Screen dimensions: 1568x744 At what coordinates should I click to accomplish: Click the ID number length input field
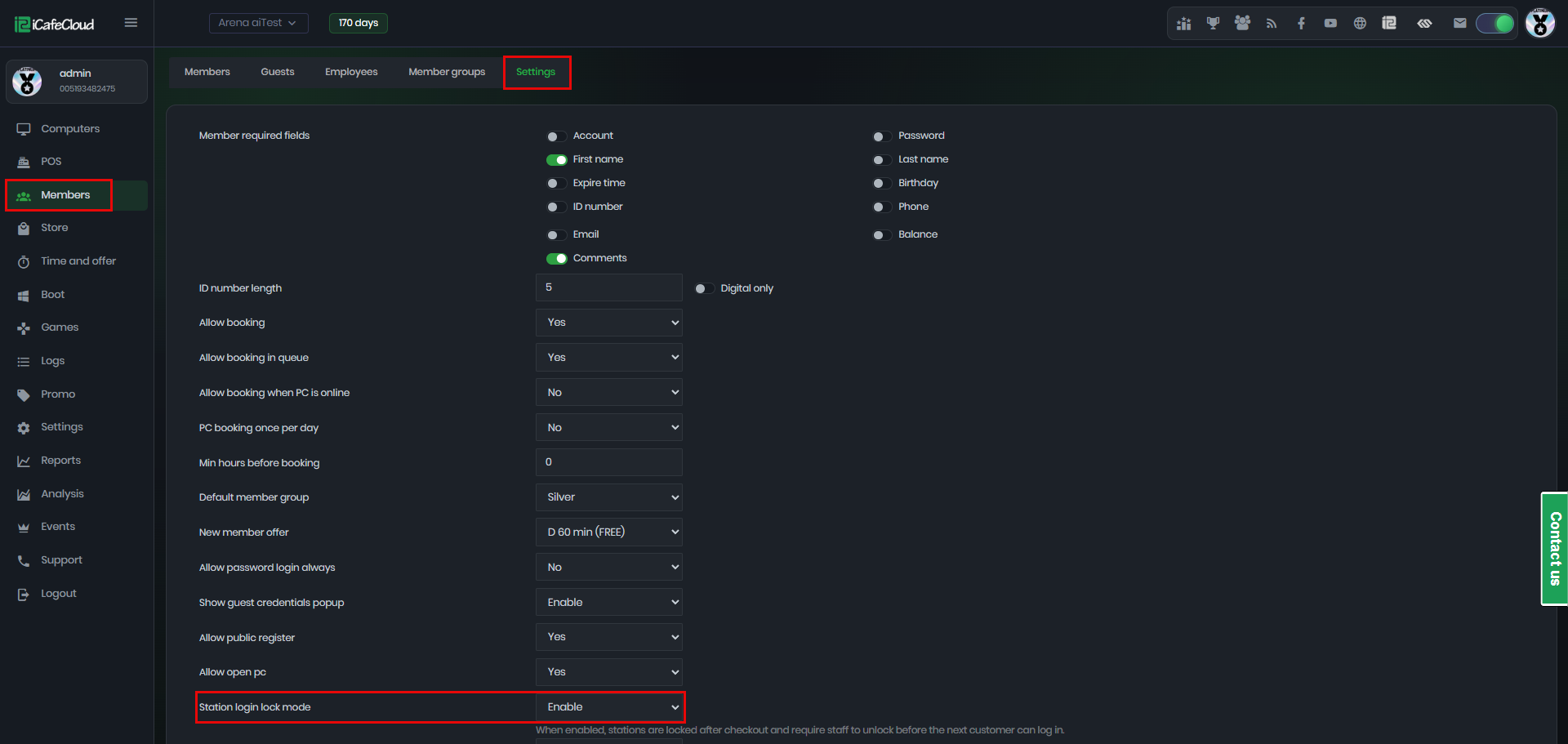(x=609, y=287)
